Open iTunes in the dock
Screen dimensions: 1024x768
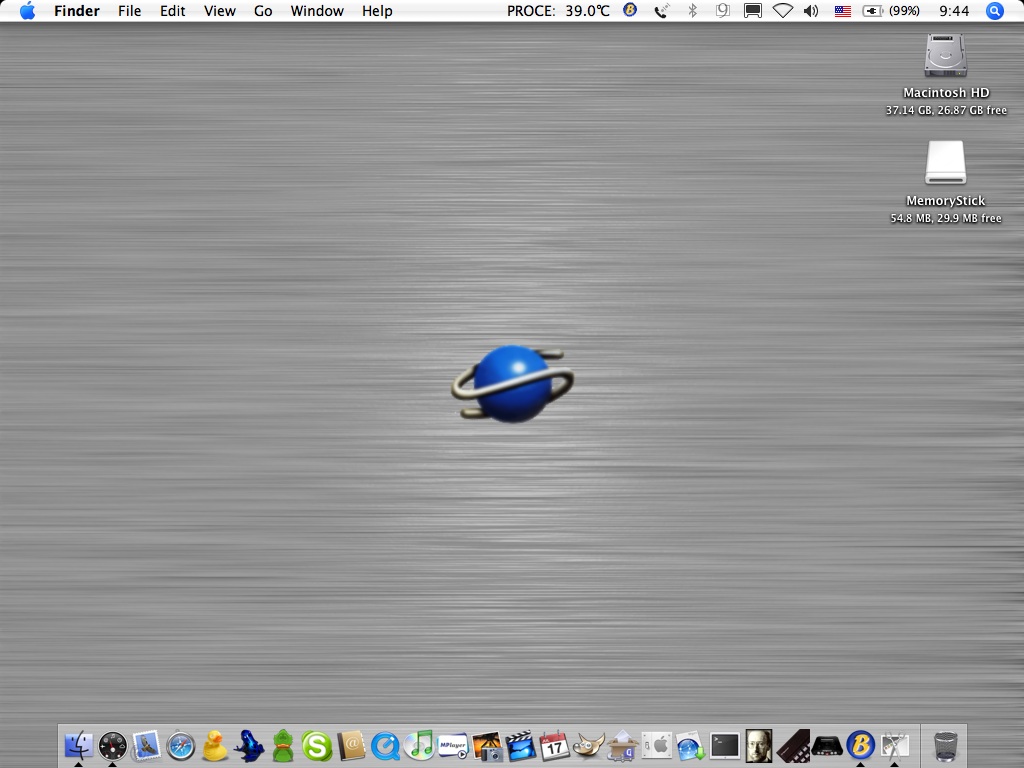coord(419,745)
